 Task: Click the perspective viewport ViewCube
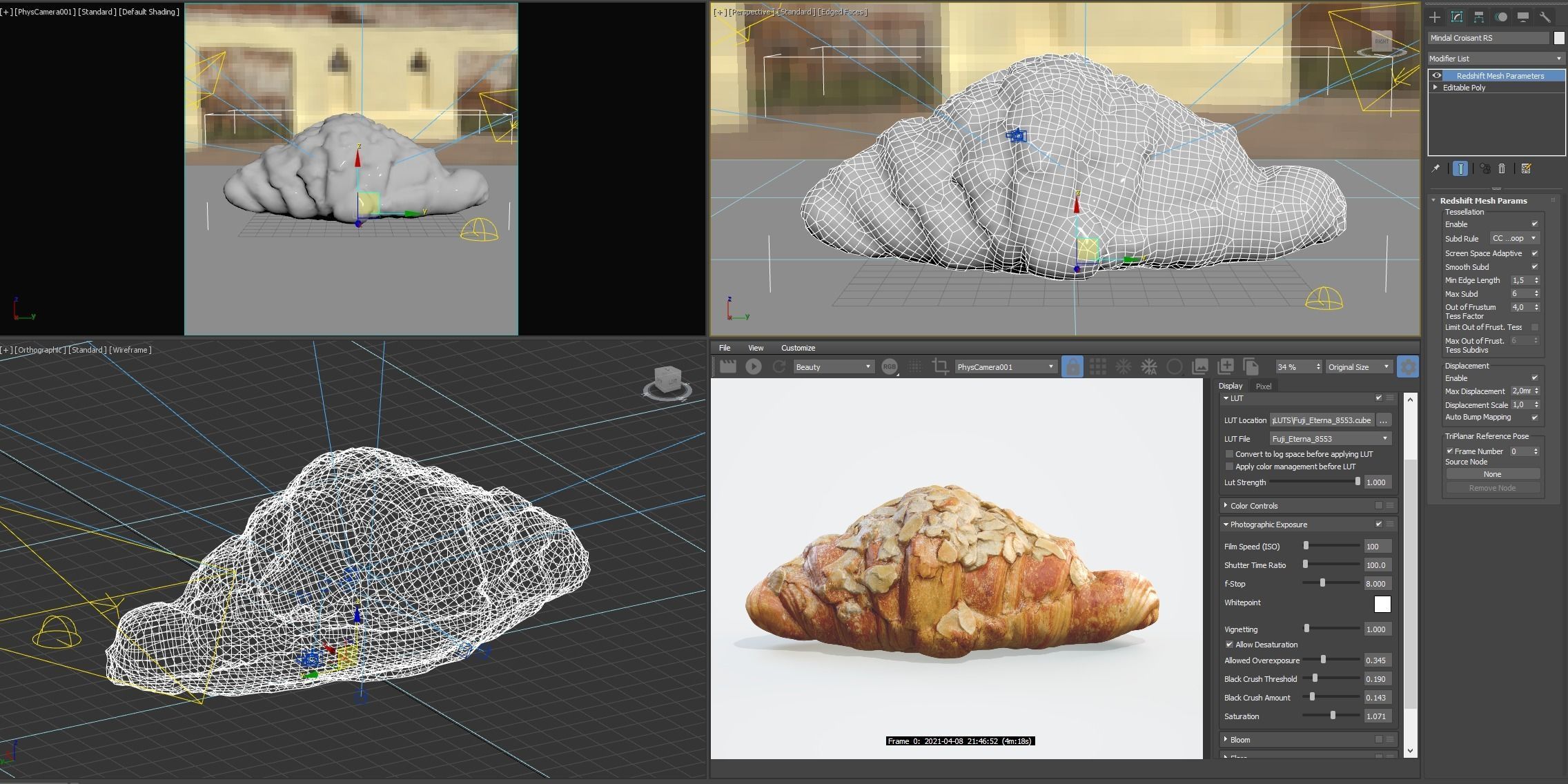(x=1382, y=43)
